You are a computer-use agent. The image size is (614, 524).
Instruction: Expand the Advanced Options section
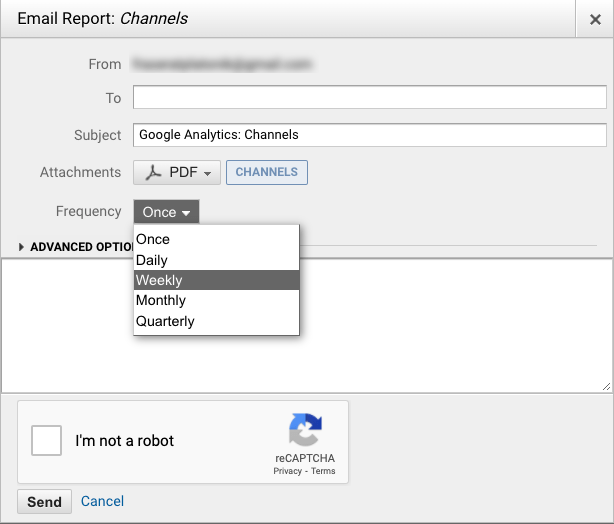[76, 247]
